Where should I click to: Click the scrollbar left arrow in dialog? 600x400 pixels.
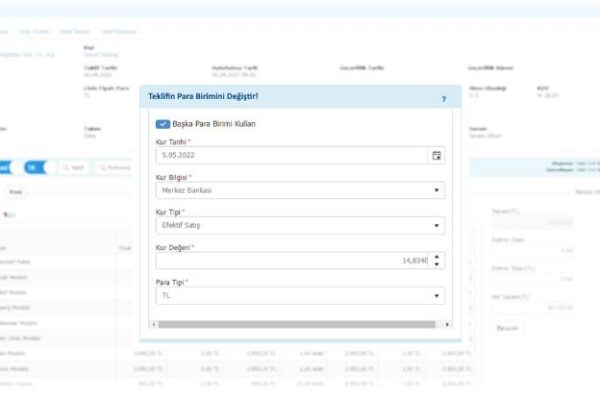tap(153, 324)
